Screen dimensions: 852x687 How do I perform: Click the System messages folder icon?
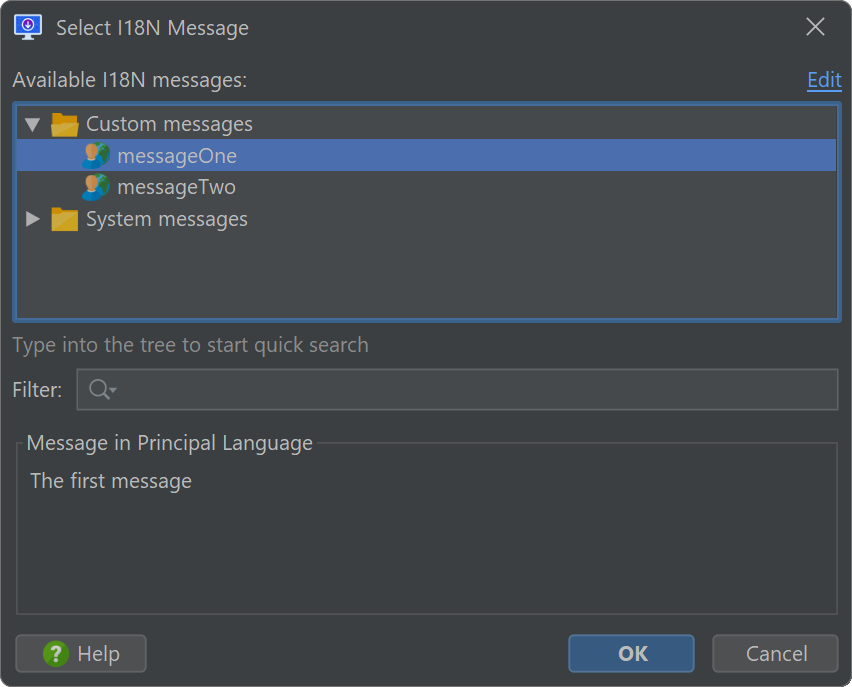point(65,220)
